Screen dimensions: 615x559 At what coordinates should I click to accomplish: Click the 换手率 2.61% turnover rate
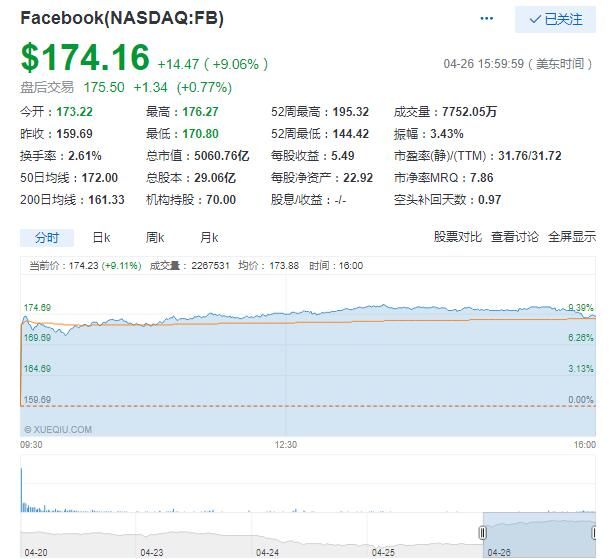tap(61, 156)
